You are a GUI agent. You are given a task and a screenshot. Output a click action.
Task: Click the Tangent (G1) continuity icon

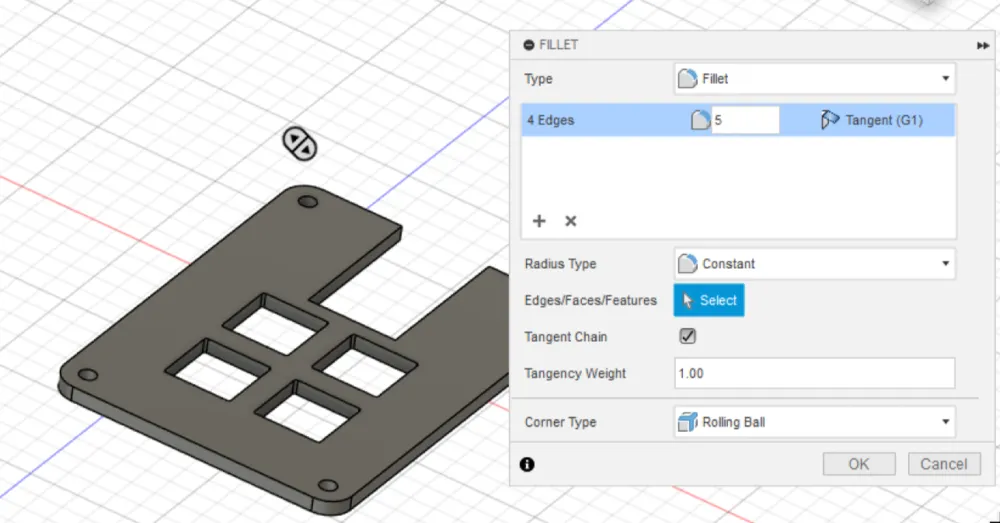830,121
